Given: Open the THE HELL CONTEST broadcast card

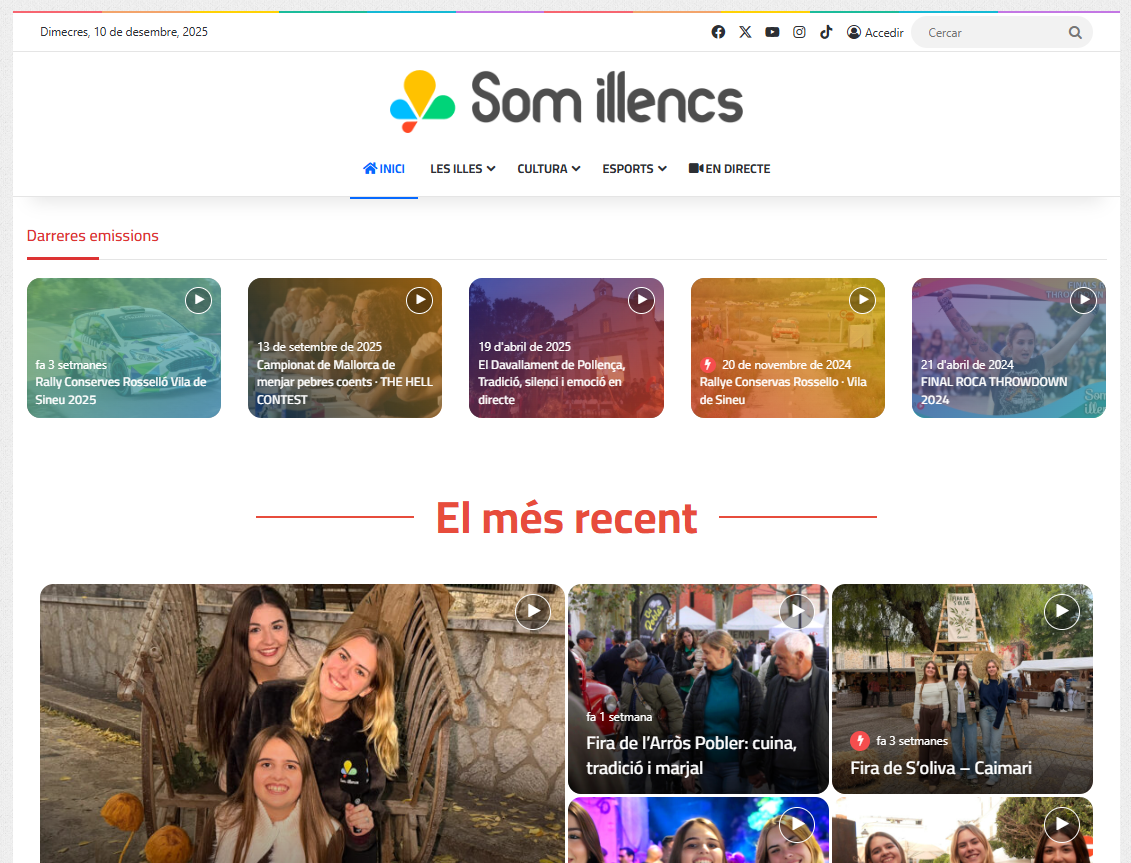Looking at the screenshot, I should [344, 382].
